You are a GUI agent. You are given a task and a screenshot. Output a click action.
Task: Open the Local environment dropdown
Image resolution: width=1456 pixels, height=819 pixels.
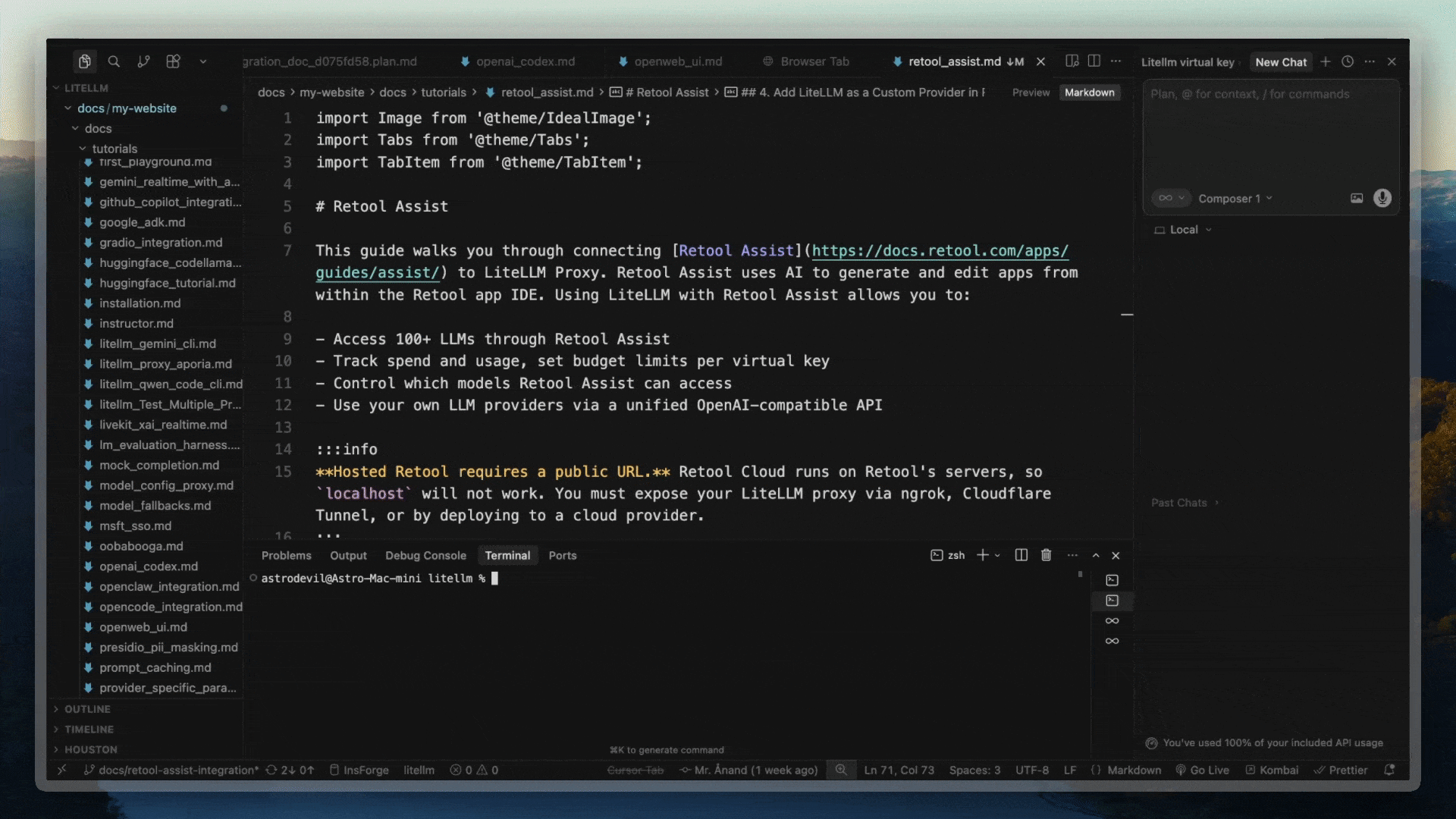coord(1183,230)
